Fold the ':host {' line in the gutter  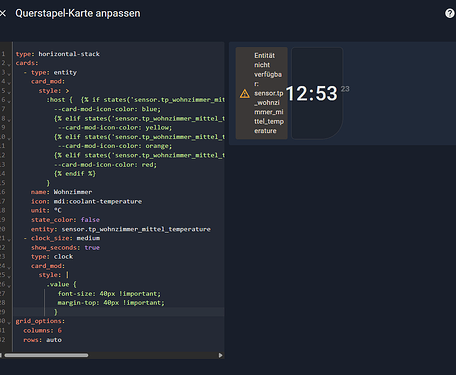(9, 100)
